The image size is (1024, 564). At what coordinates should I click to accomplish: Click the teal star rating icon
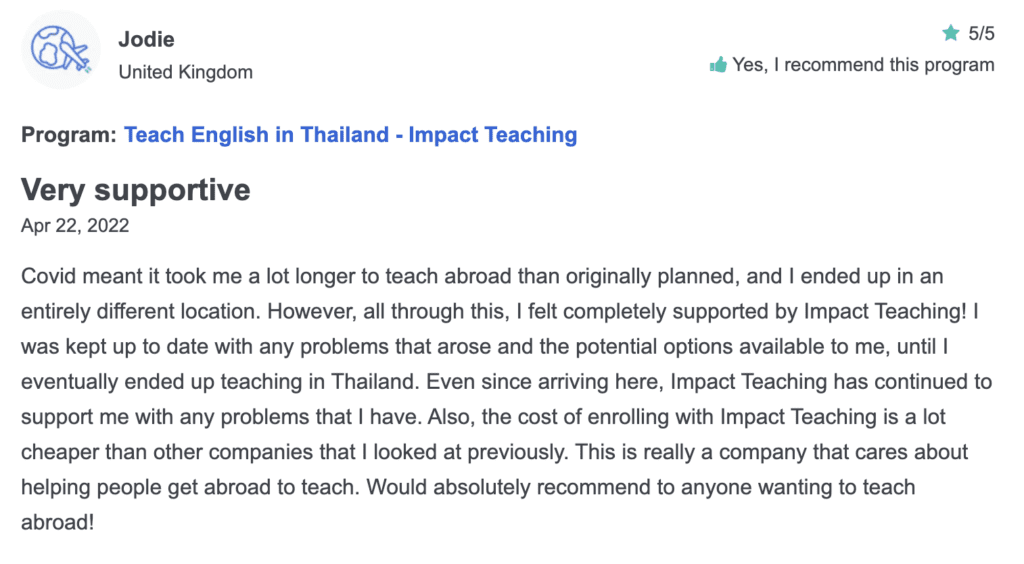[951, 33]
